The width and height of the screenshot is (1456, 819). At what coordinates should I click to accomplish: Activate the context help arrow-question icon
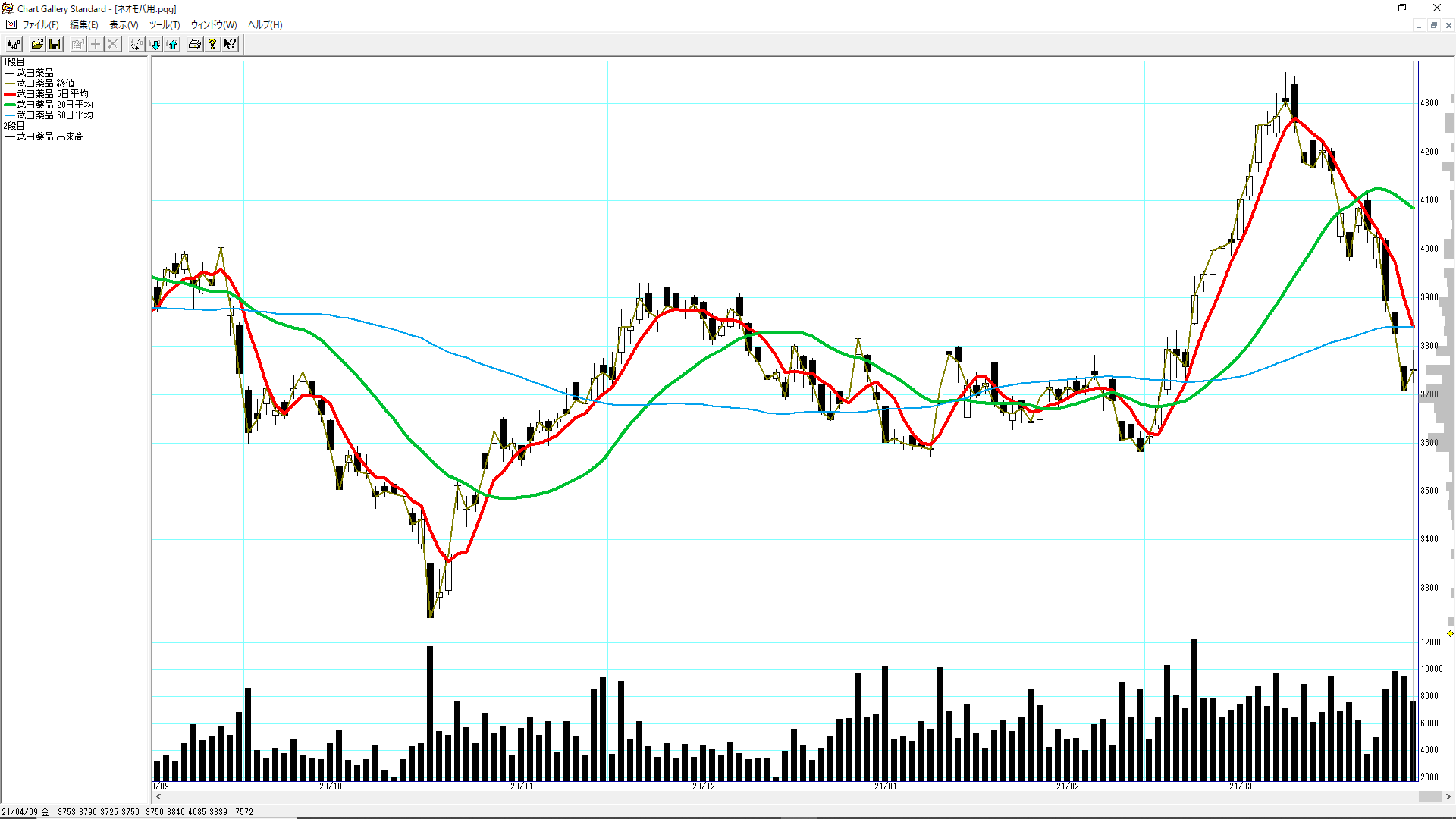pyautogui.click(x=231, y=45)
